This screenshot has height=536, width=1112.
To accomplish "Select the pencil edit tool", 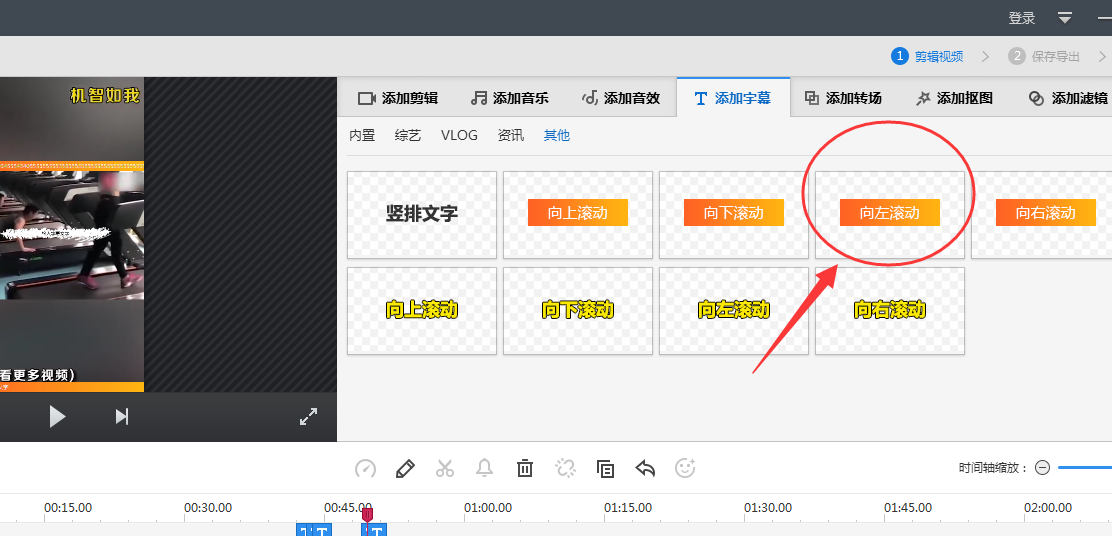I will point(405,468).
